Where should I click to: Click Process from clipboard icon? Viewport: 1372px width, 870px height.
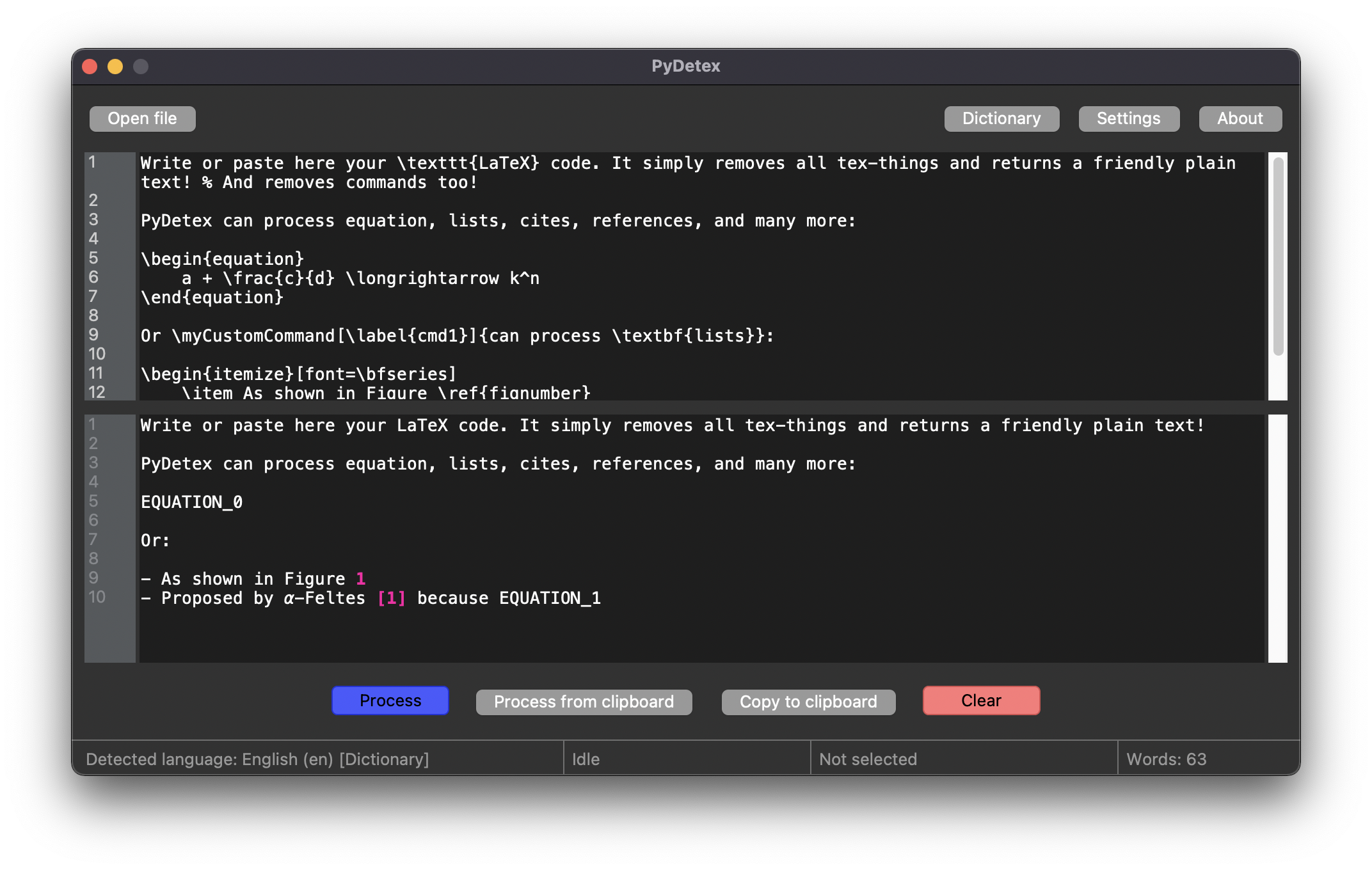(x=583, y=700)
